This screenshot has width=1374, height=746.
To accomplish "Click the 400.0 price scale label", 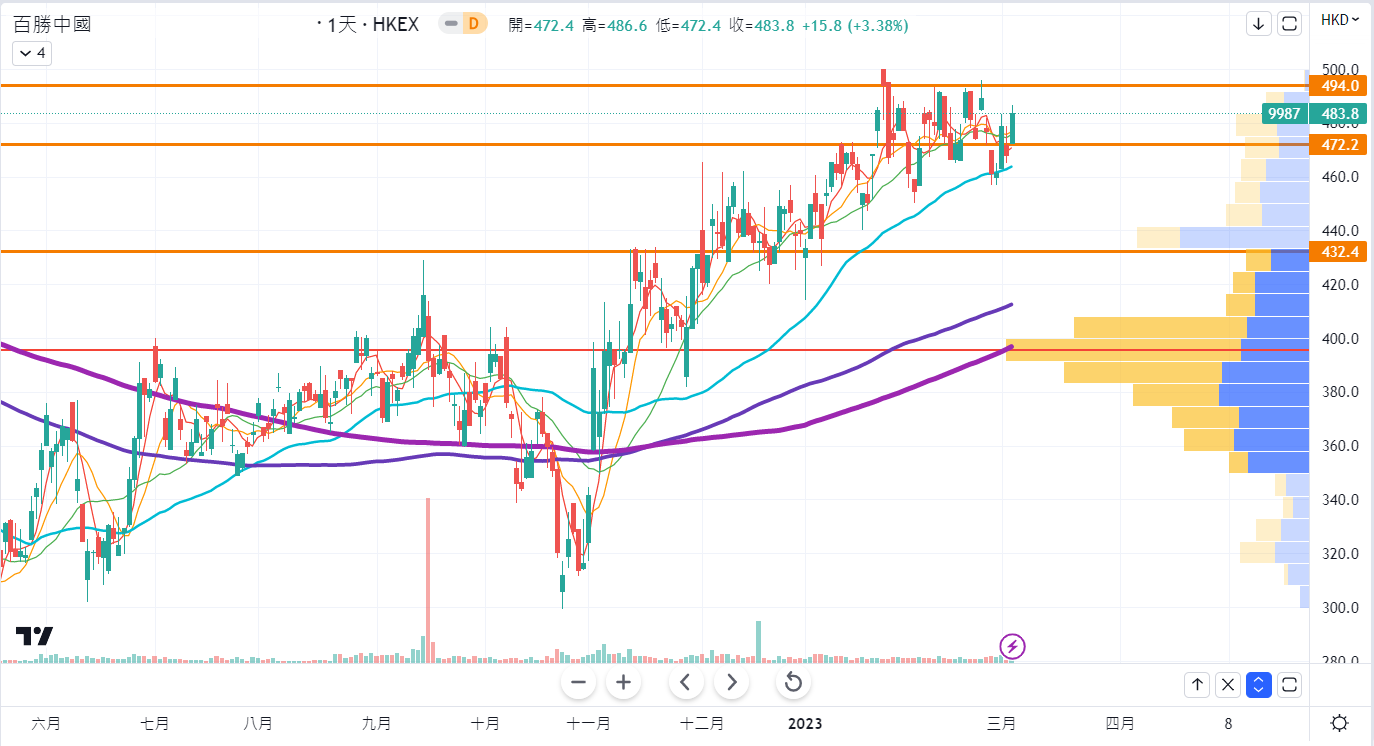I will tap(1340, 339).
